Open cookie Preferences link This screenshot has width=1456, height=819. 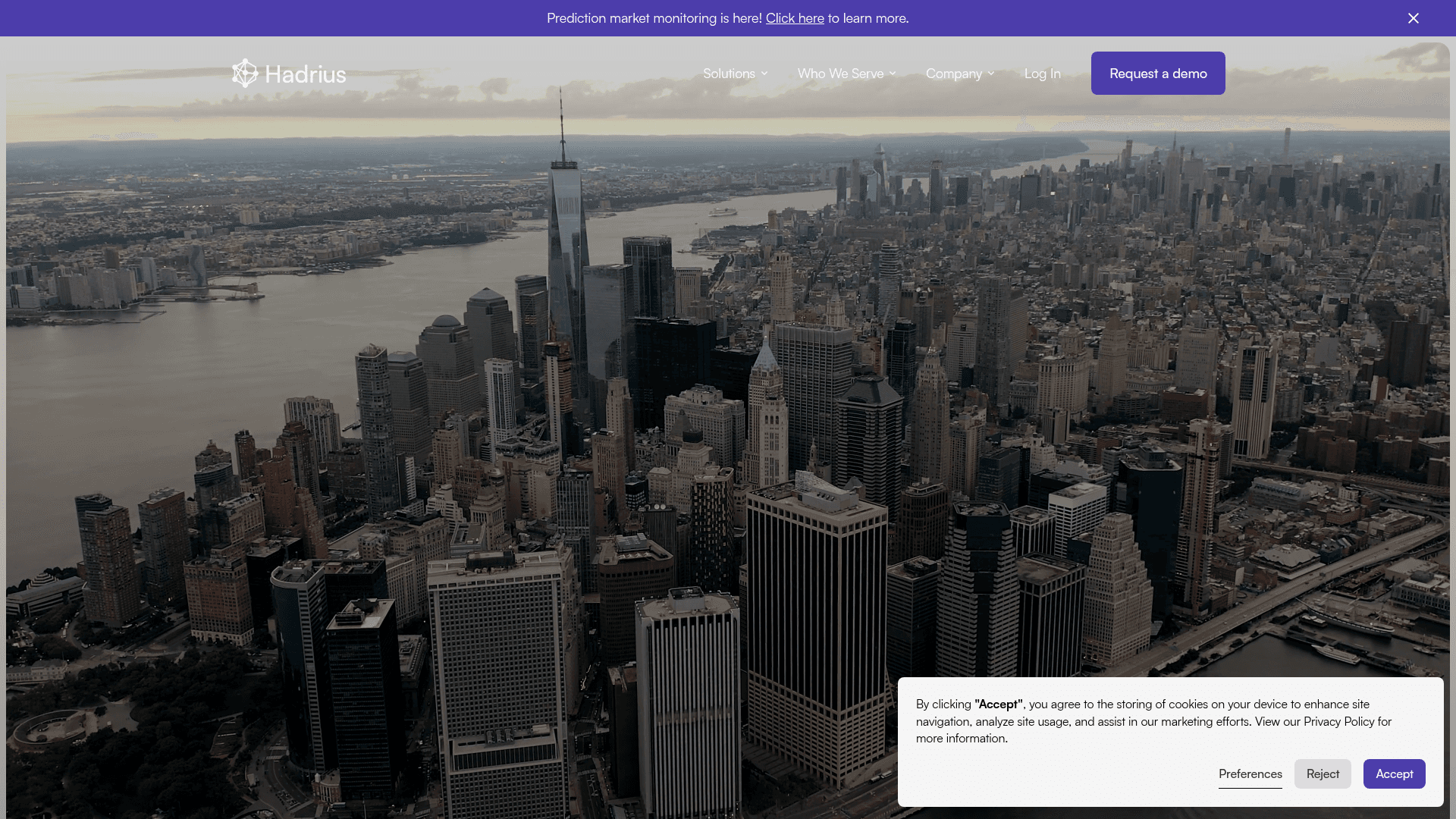(x=1250, y=773)
